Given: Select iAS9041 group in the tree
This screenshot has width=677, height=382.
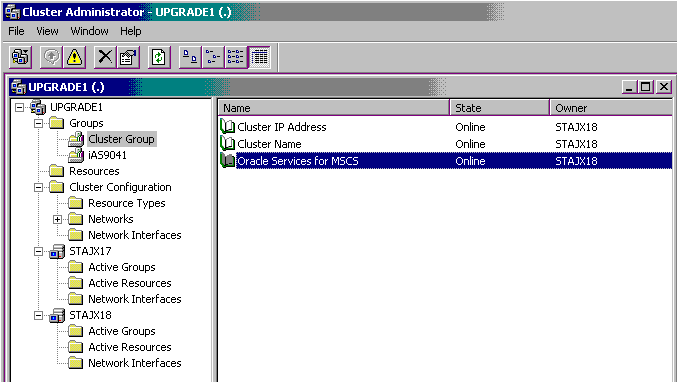Looking at the screenshot, I should click(x=108, y=155).
